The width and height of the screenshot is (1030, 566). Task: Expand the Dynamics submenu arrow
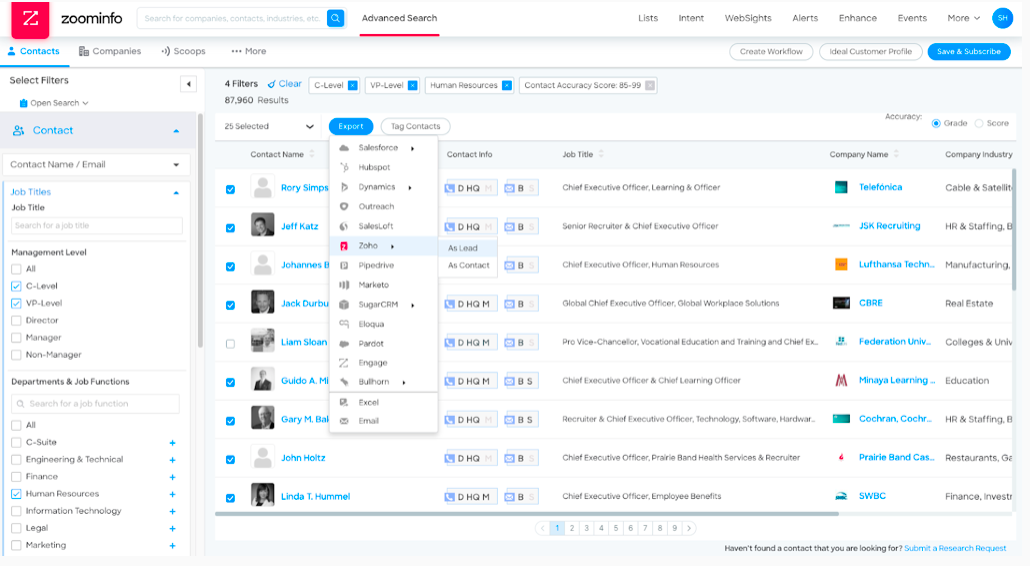(x=410, y=188)
